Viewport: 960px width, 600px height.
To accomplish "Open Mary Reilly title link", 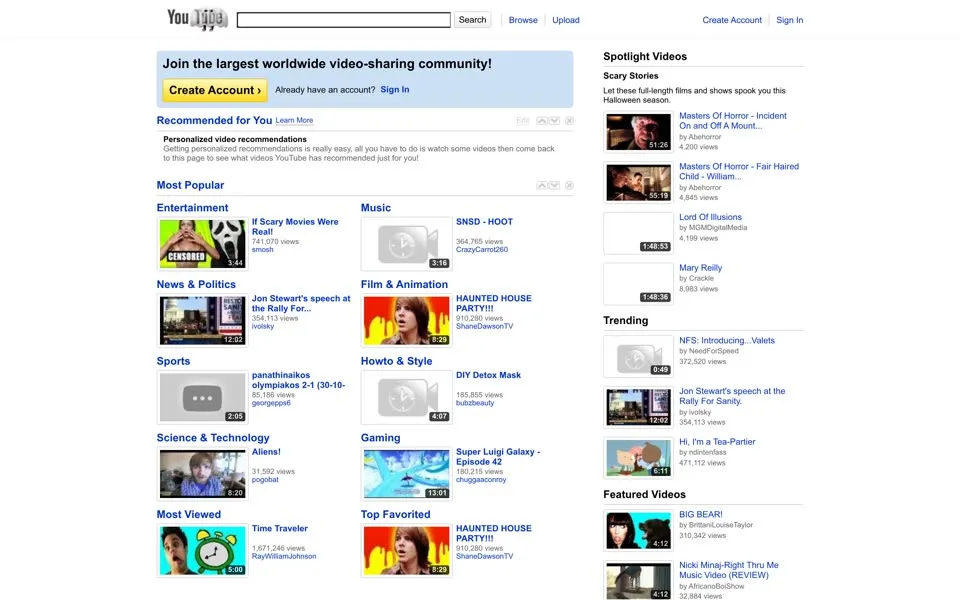I will (x=700, y=268).
